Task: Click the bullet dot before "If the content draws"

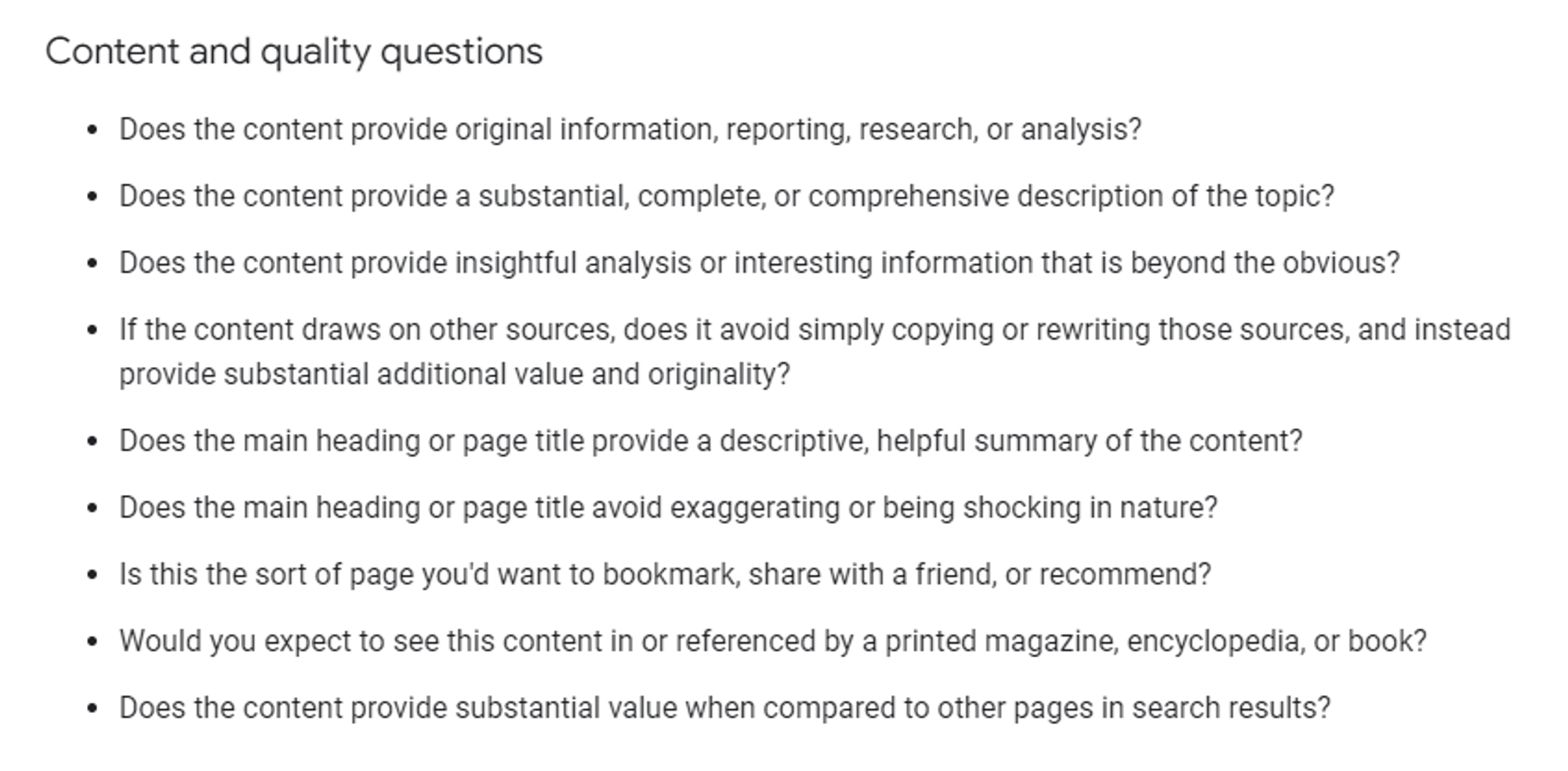Action: (93, 329)
